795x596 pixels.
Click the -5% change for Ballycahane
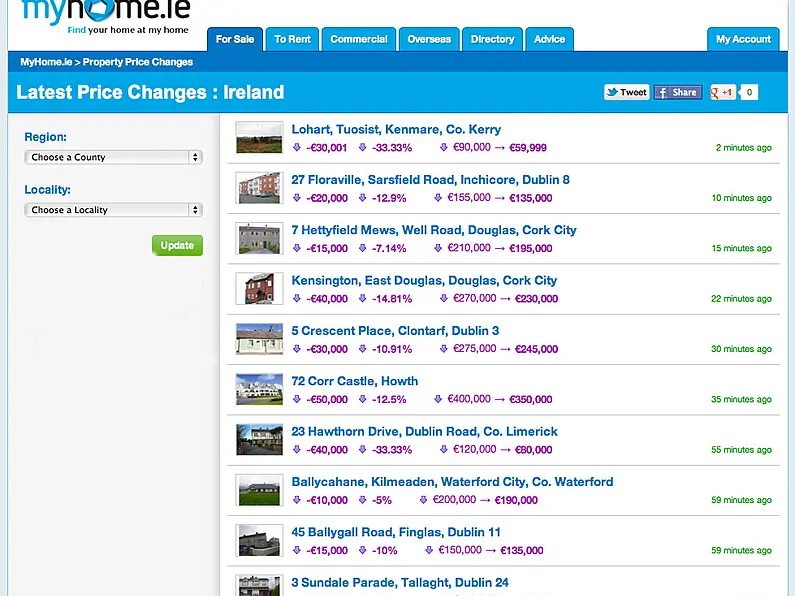pos(382,500)
